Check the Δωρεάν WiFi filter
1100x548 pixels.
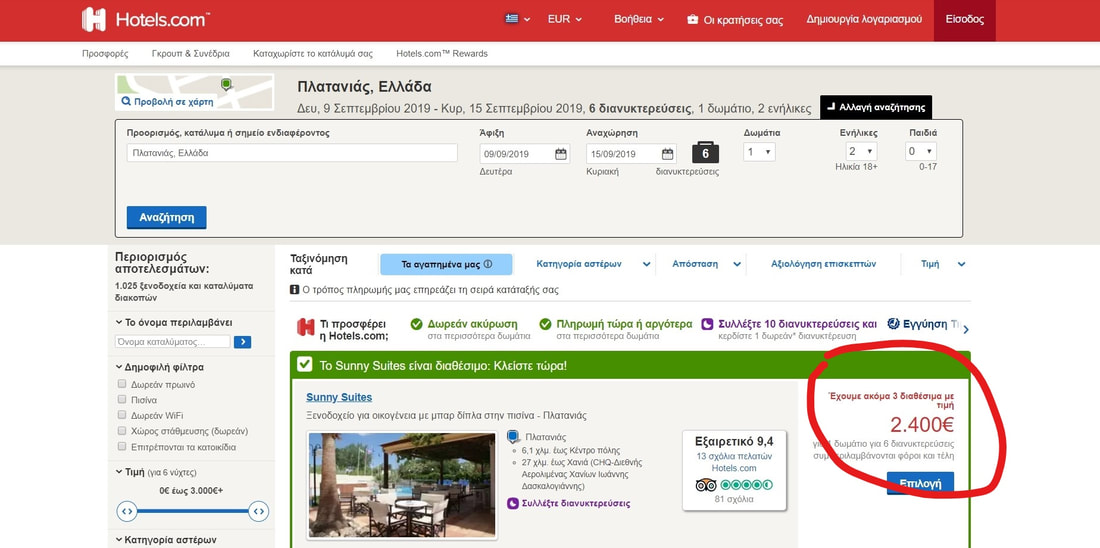(122, 415)
